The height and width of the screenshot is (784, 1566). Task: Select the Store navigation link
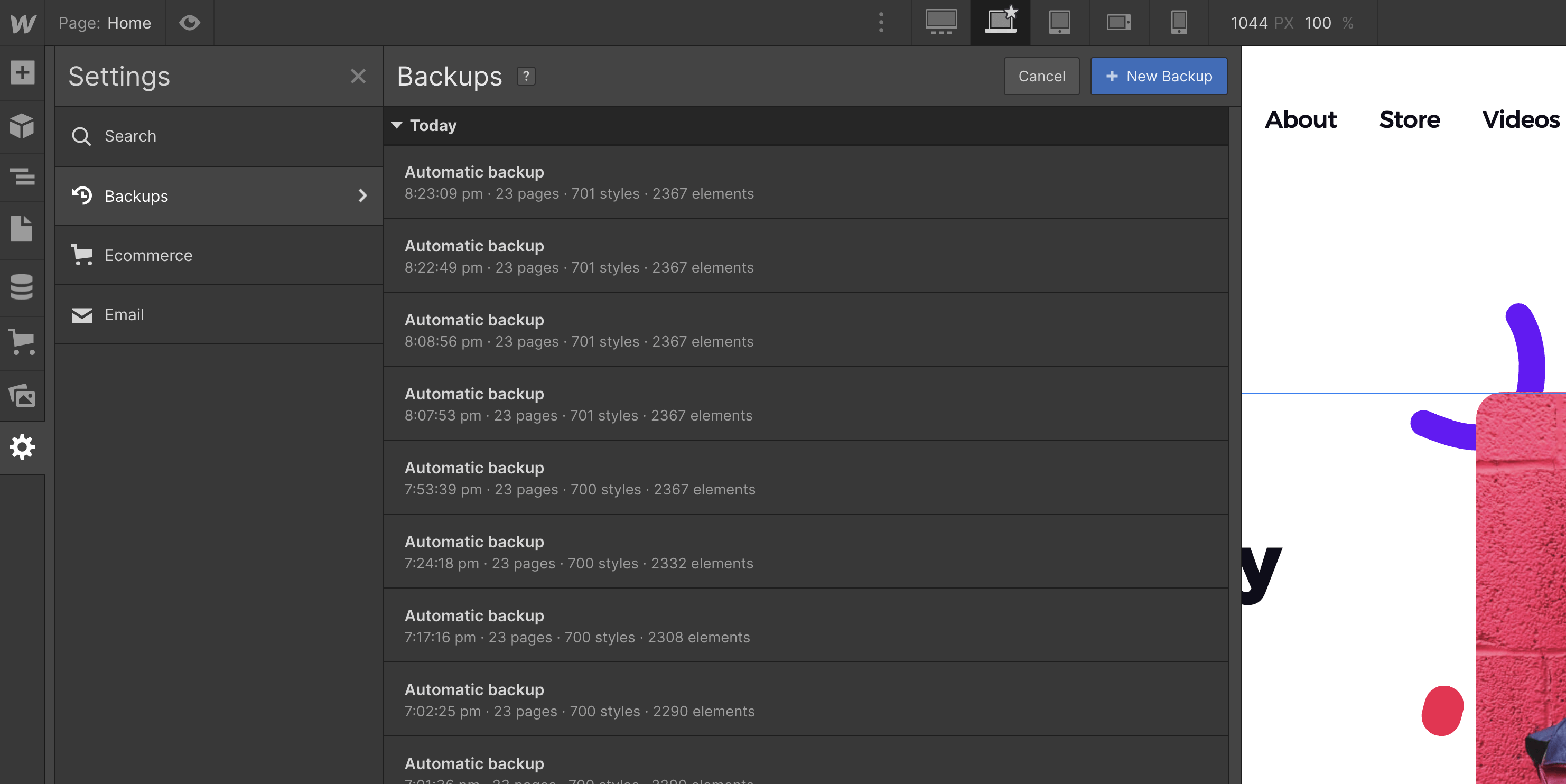coord(1410,120)
